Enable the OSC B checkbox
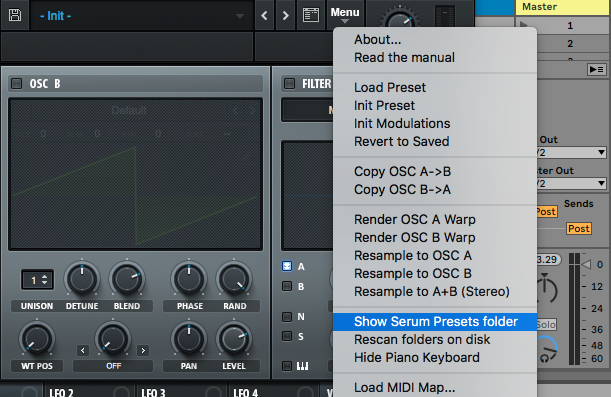The width and height of the screenshot is (611, 397). [16, 83]
